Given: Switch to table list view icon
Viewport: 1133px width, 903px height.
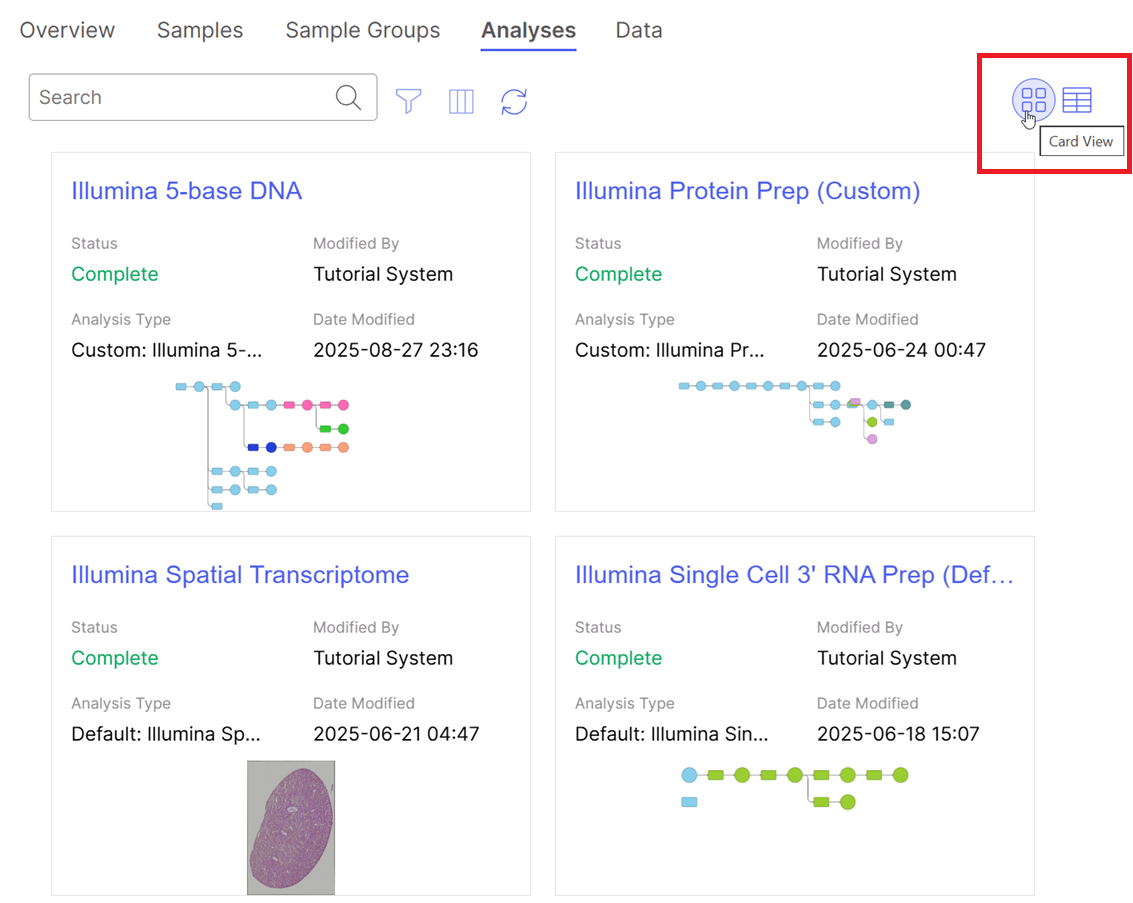Looking at the screenshot, I should point(1077,100).
